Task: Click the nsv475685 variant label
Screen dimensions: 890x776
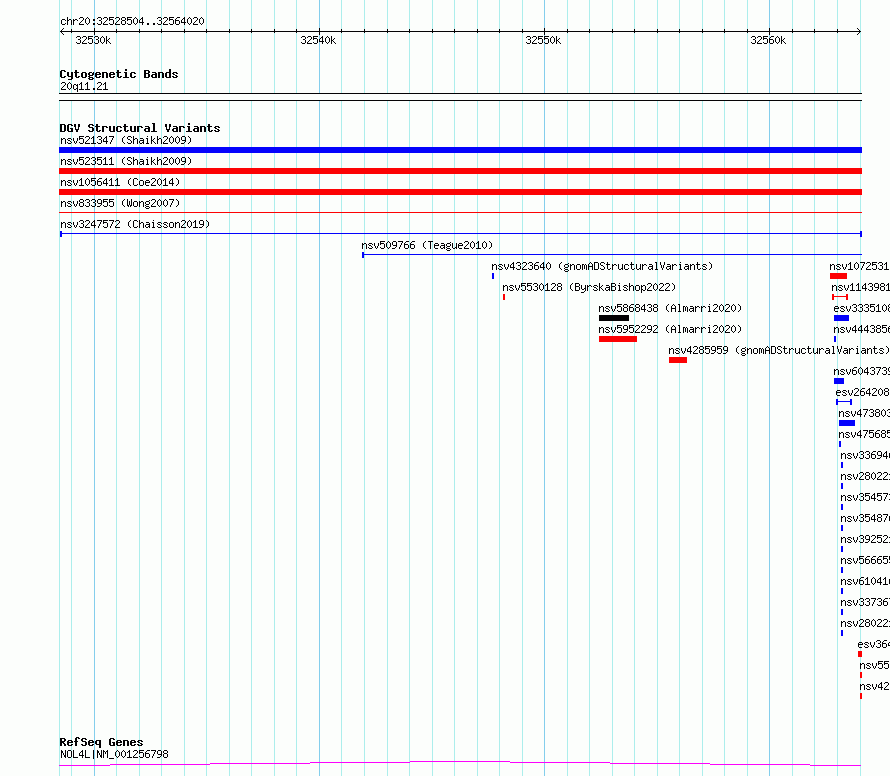Action: [864, 434]
